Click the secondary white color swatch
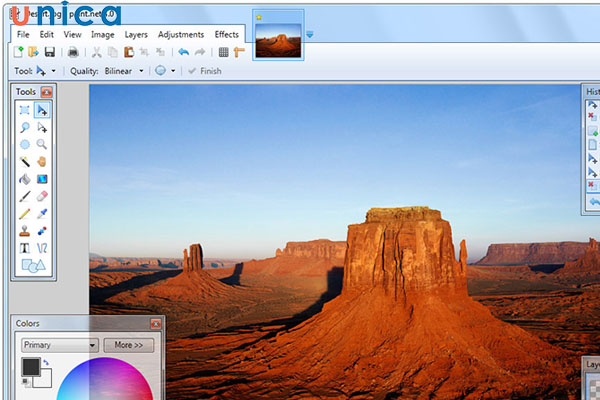This screenshot has height=400, width=600. [45, 380]
